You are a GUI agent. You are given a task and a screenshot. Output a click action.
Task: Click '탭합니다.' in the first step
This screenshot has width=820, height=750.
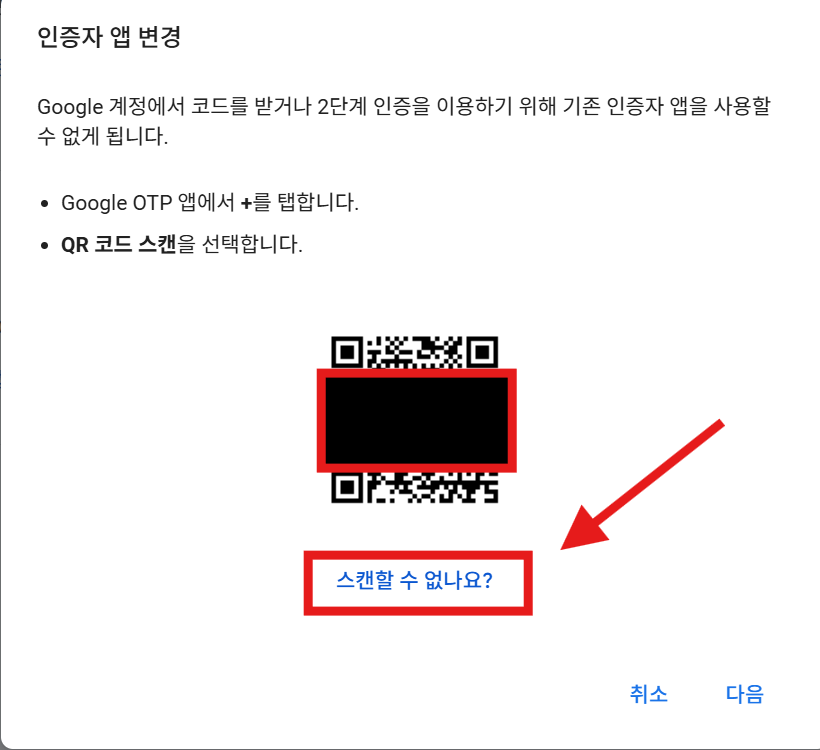click(318, 202)
